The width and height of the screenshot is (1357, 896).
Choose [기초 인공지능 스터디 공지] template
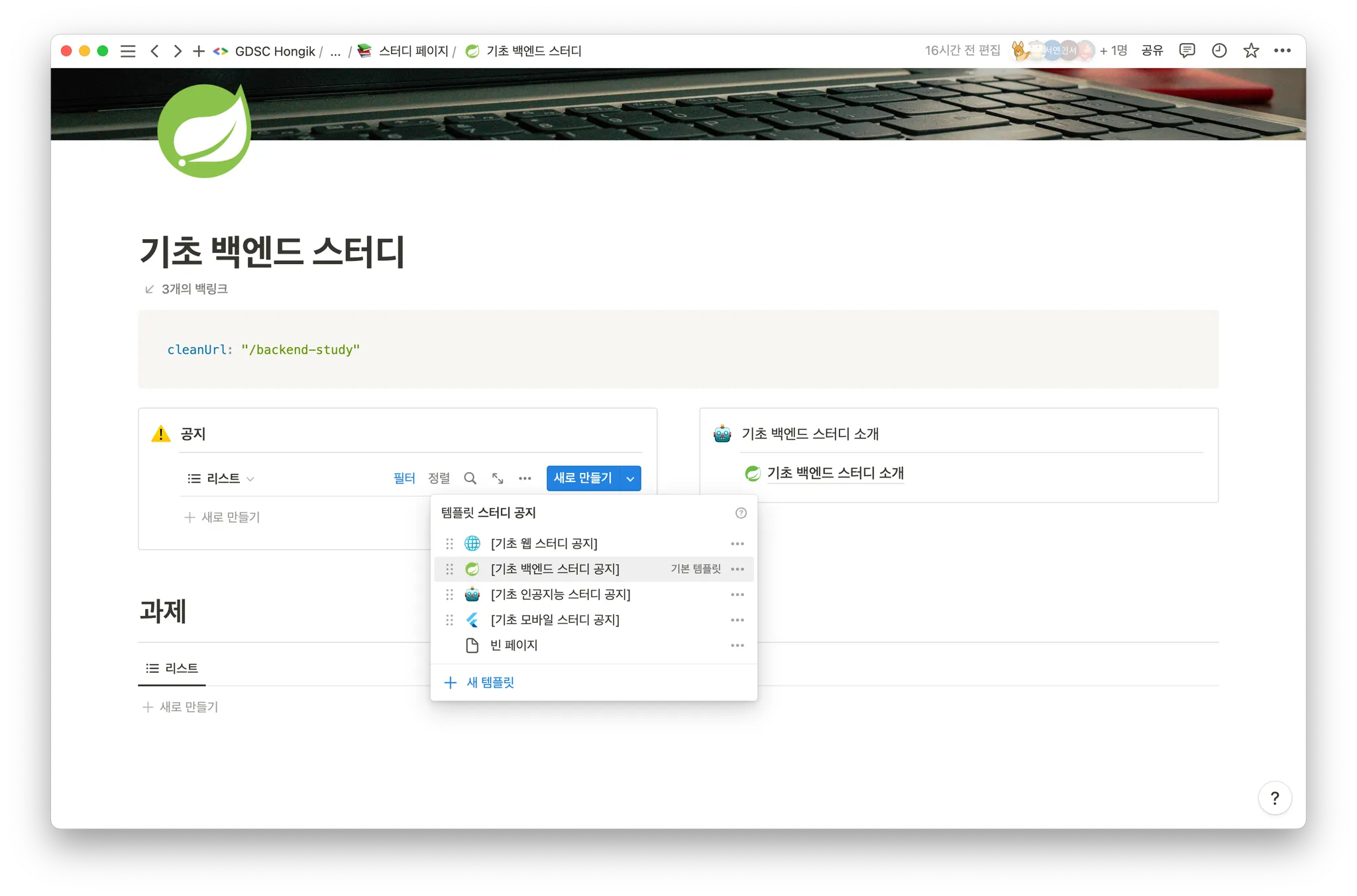pos(560,595)
